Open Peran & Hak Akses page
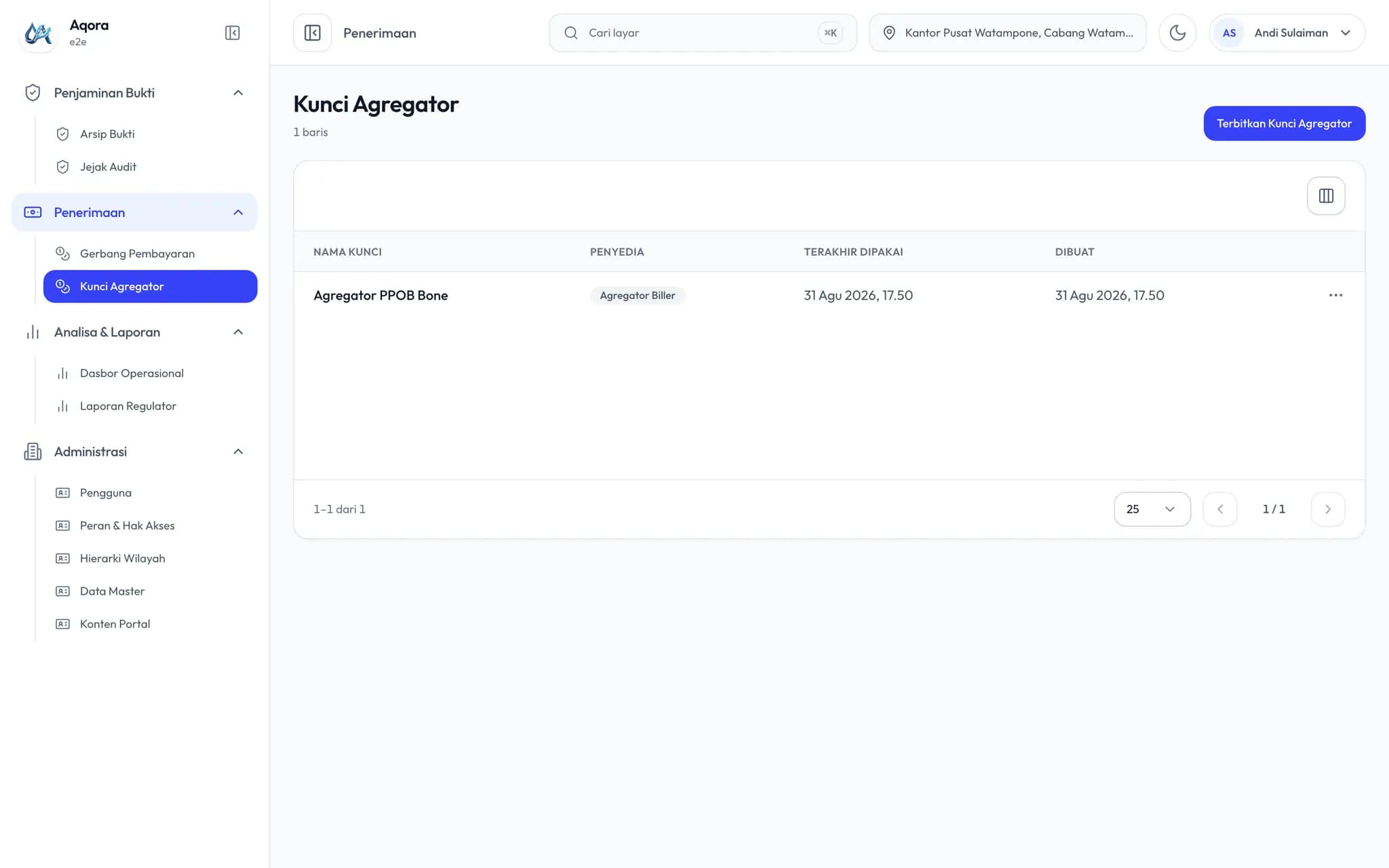 (150, 526)
